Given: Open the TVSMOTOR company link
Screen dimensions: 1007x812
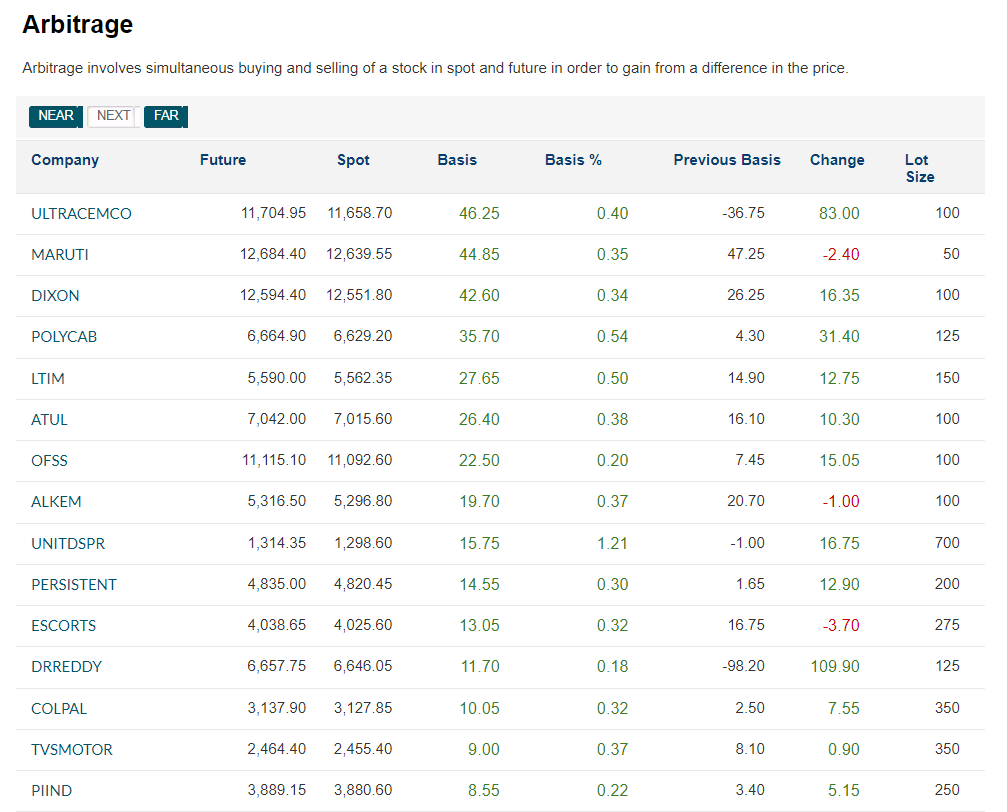Looking at the screenshot, I should (72, 750).
